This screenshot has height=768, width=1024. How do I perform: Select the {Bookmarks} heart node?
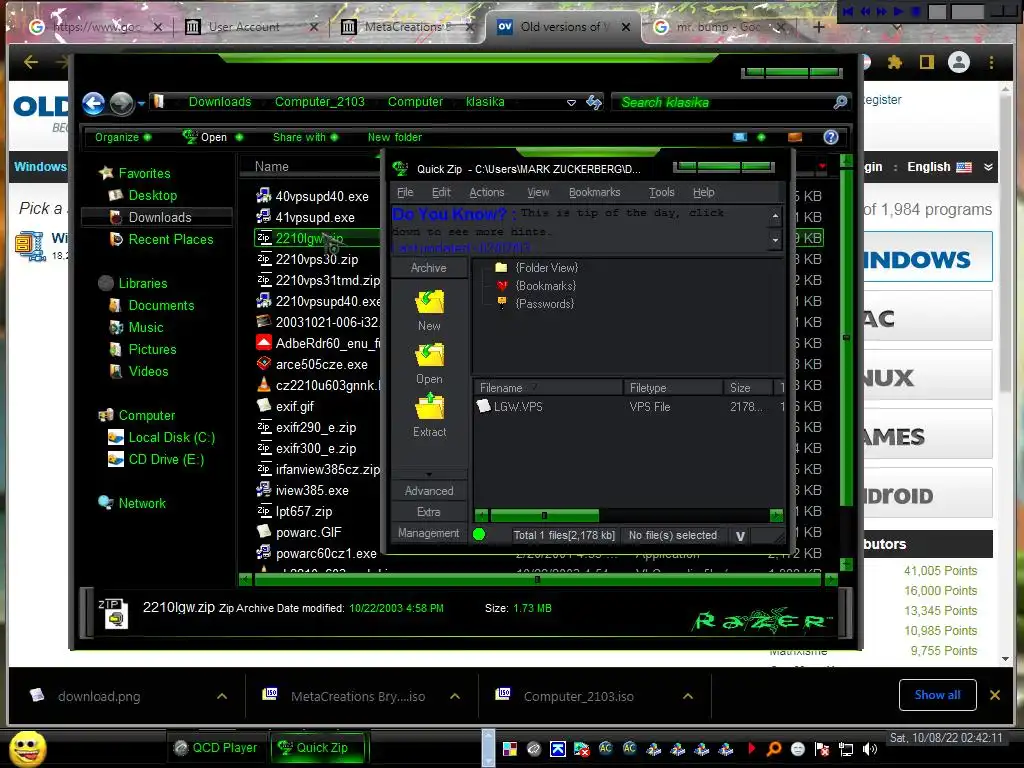(x=546, y=286)
